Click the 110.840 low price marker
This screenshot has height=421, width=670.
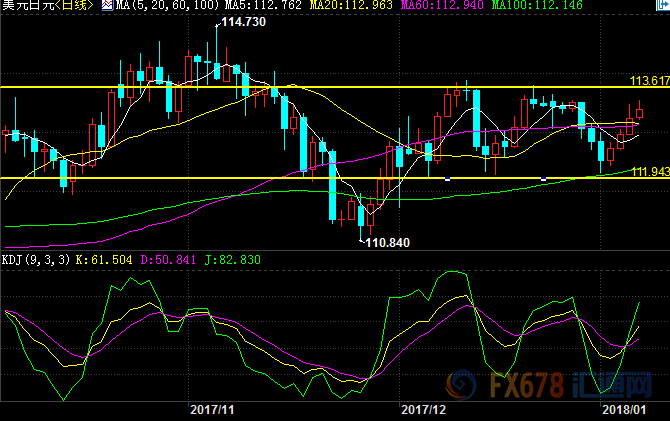pos(387,242)
